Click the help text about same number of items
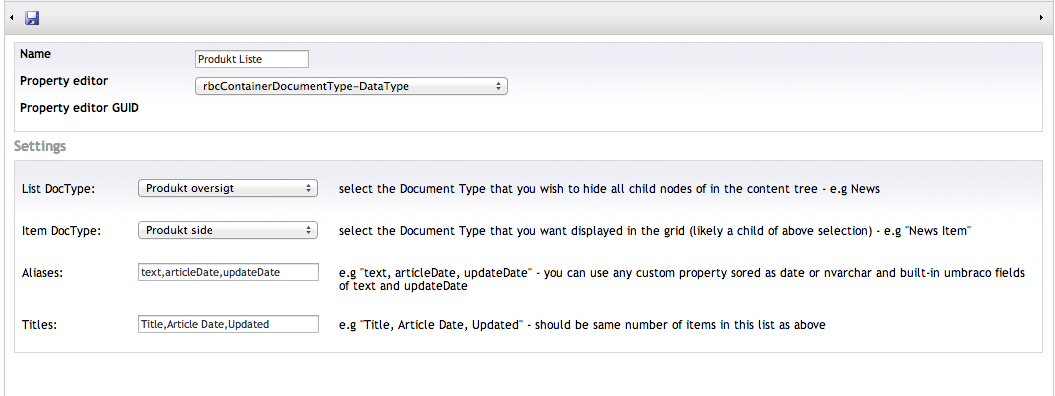1055x396 pixels. [x=582, y=325]
